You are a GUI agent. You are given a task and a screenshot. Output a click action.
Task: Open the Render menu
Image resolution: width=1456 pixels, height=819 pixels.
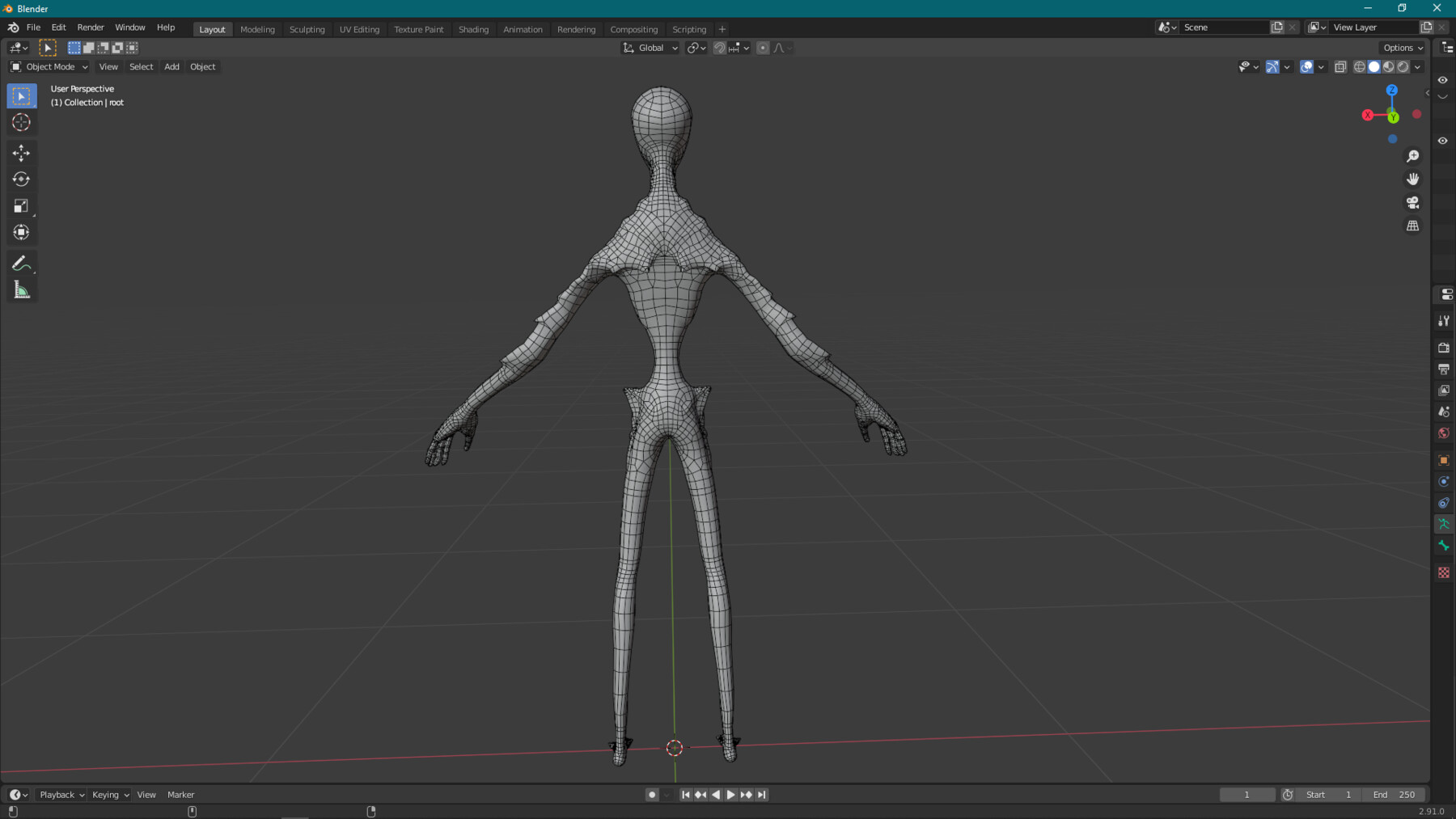coord(91,27)
